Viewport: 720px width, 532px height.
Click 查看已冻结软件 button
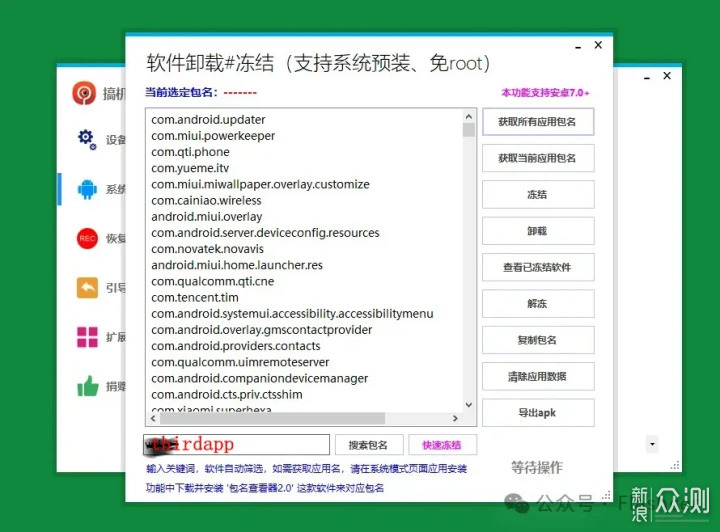538,267
